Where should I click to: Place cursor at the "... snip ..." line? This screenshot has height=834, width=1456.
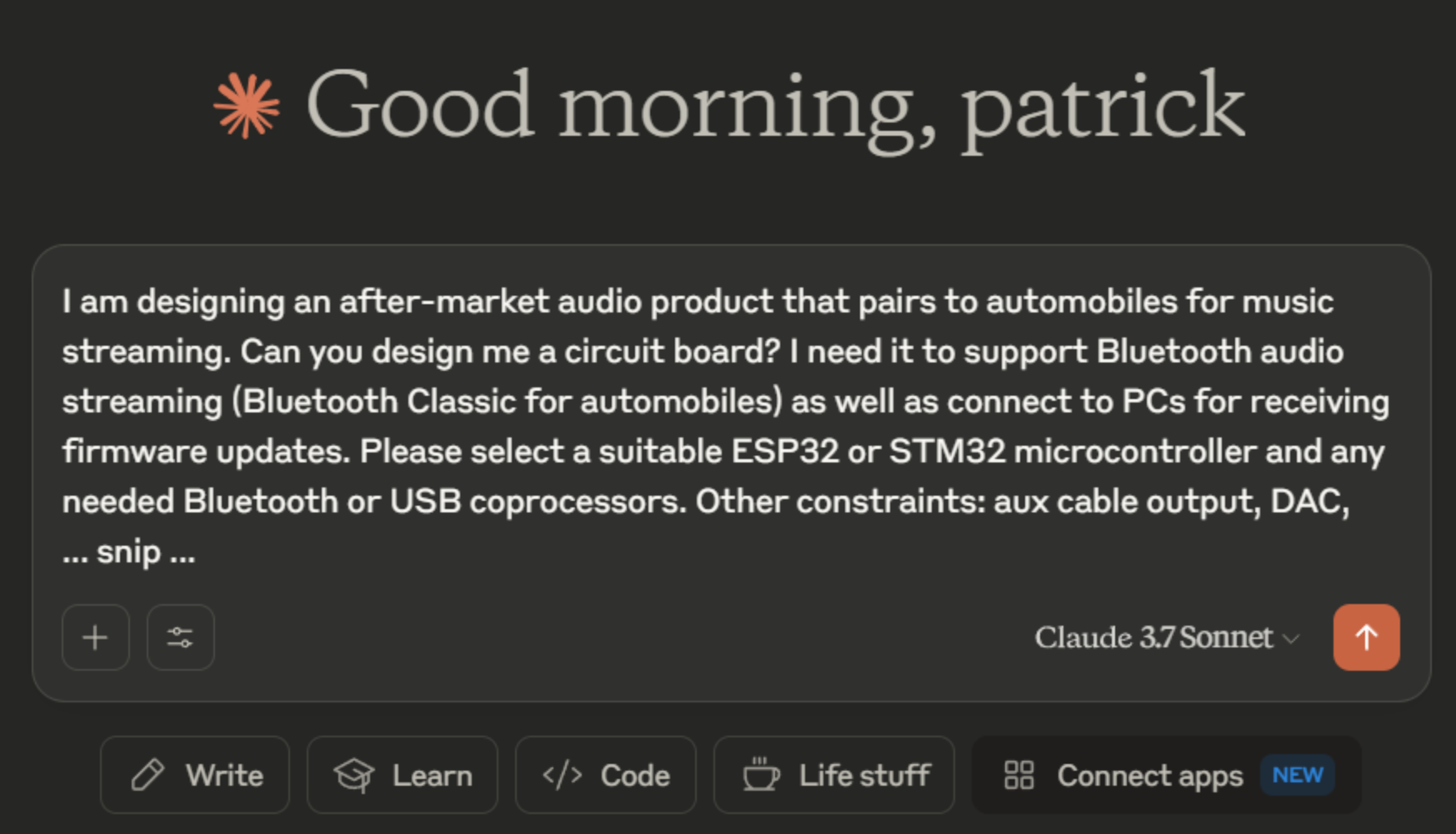pos(129,552)
